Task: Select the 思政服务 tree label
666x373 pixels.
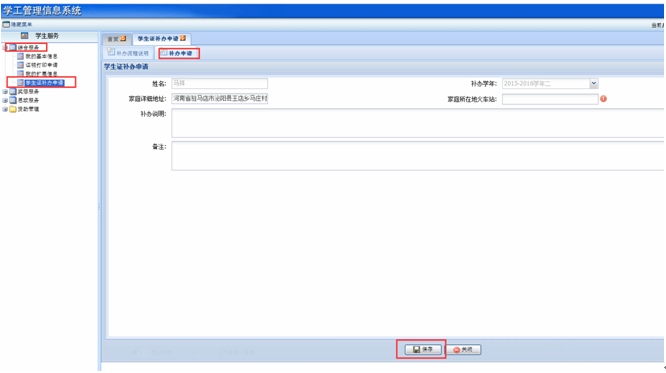Action: [x=28, y=100]
